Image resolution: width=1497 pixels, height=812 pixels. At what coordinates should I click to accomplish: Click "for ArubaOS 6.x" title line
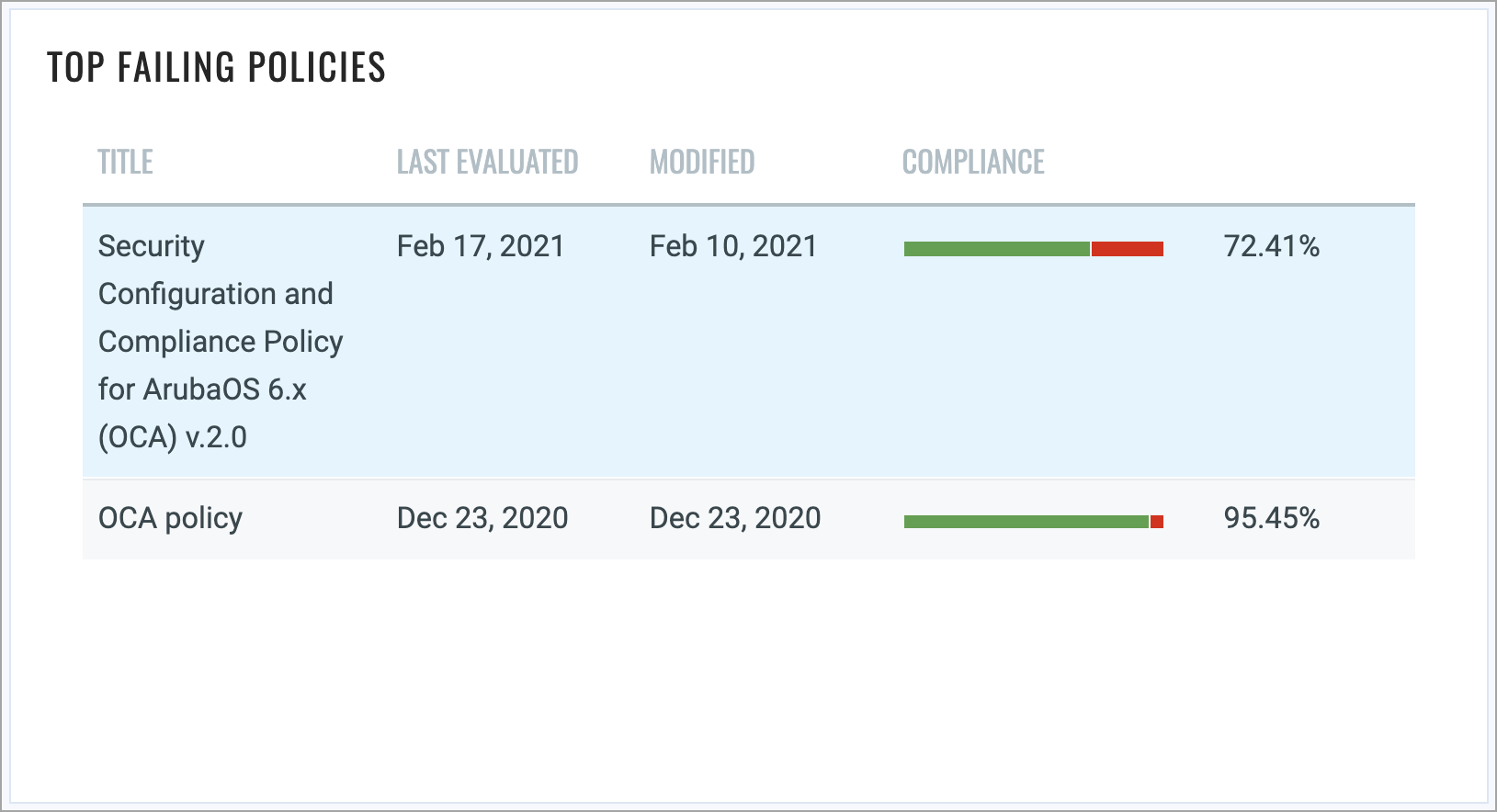pyautogui.click(x=202, y=389)
